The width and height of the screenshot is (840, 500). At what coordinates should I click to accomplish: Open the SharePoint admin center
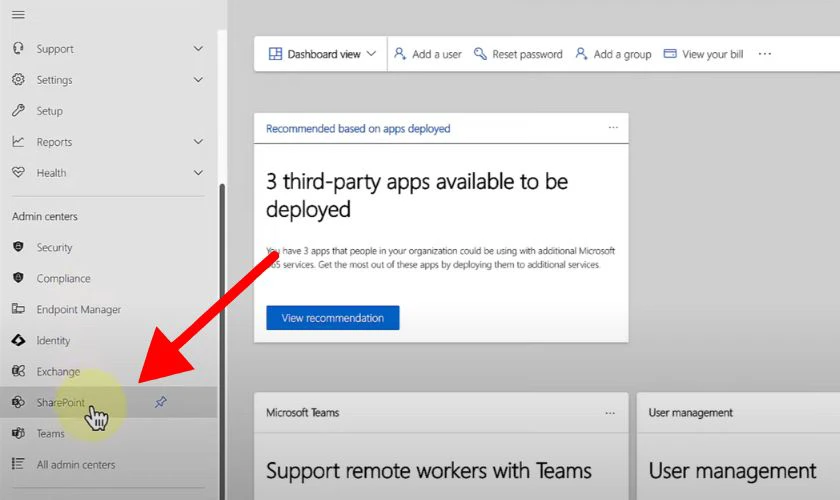point(108,402)
